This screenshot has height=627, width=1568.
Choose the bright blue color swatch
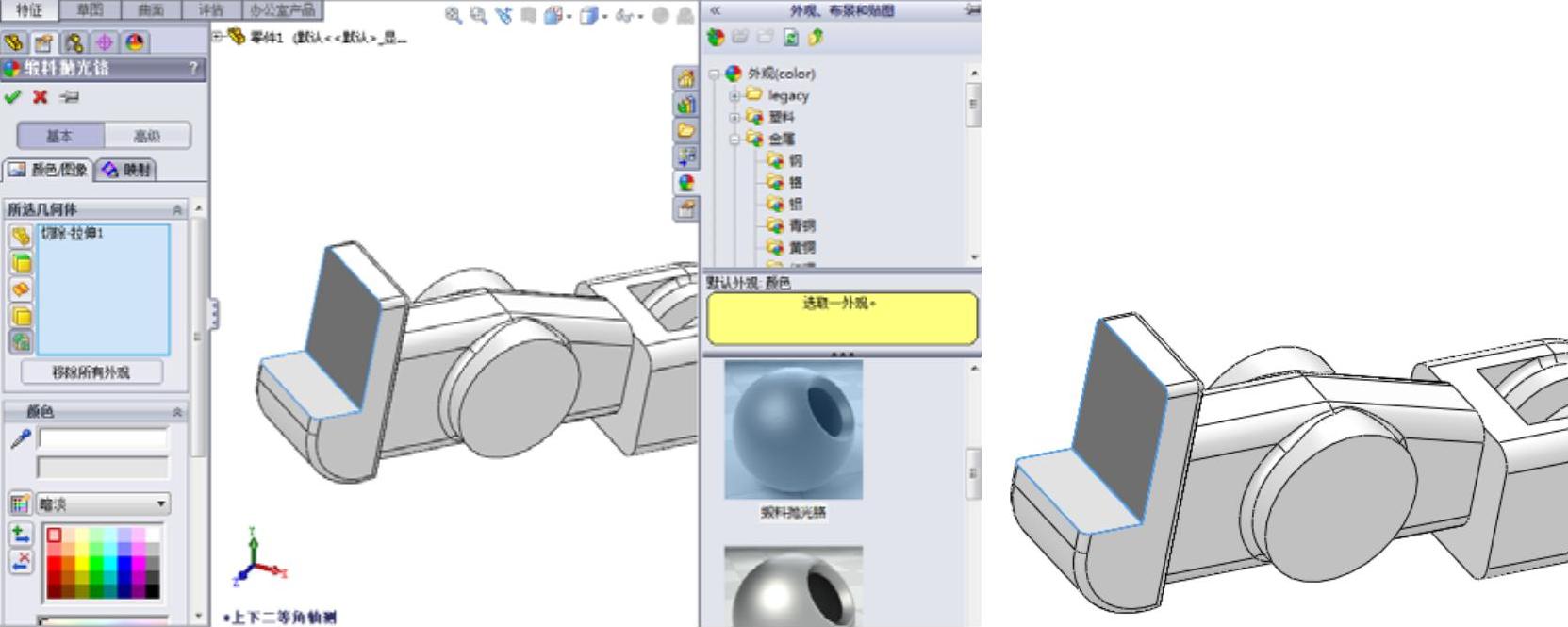coord(125,564)
